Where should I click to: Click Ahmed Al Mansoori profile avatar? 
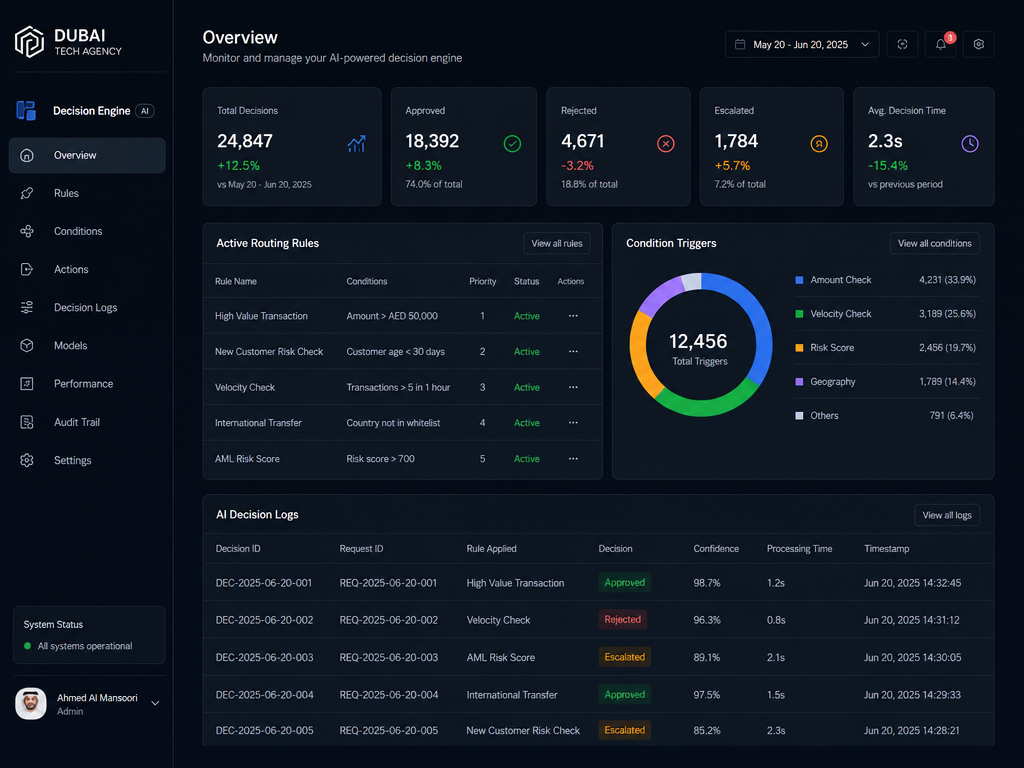pos(31,703)
